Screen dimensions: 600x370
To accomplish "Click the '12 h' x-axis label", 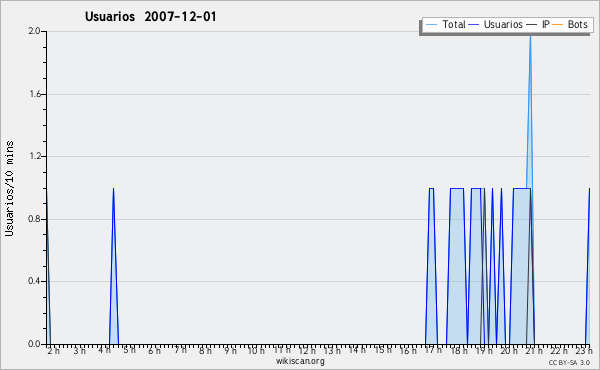I will coord(307,350).
